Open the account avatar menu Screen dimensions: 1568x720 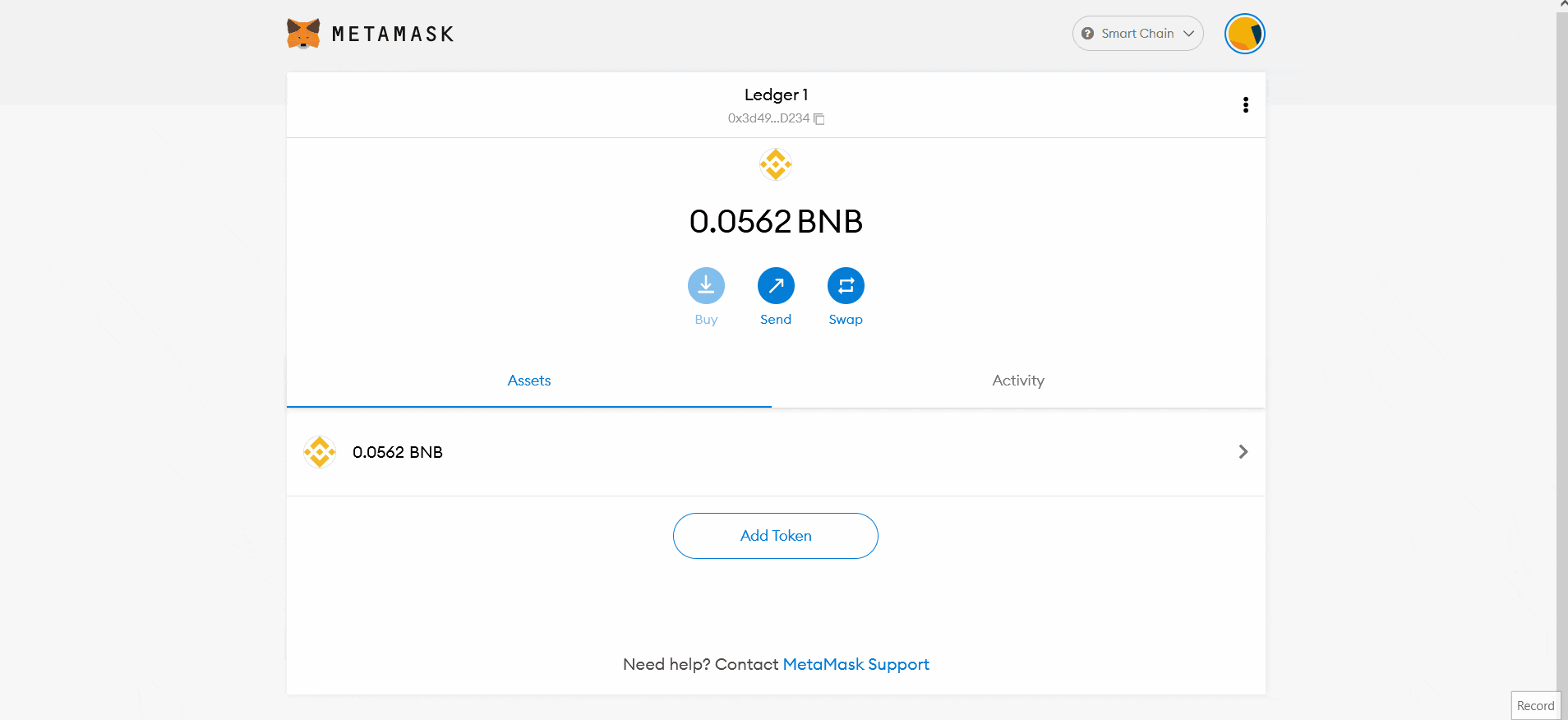1244,34
